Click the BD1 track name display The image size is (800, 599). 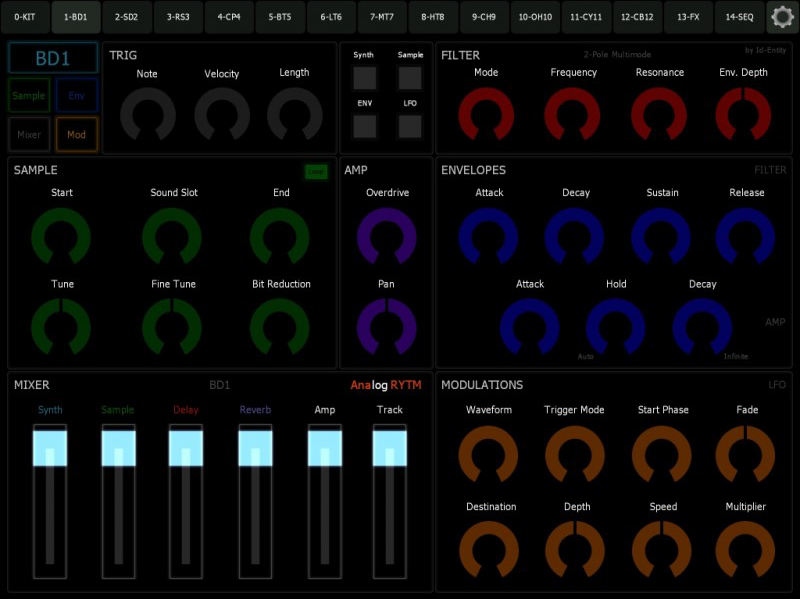[53, 57]
